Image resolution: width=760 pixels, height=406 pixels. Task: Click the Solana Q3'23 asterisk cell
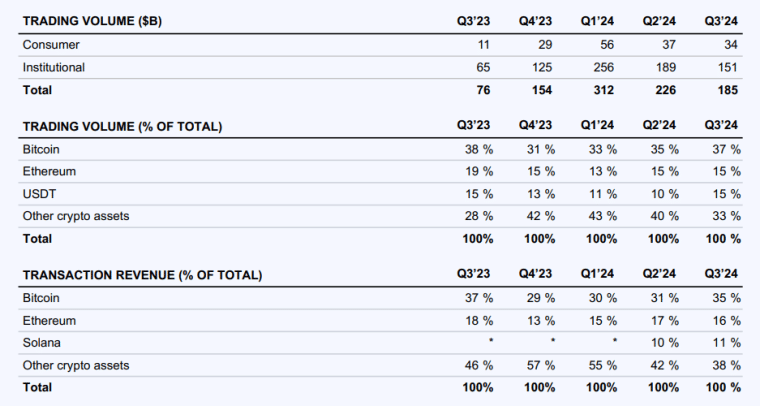(x=487, y=342)
